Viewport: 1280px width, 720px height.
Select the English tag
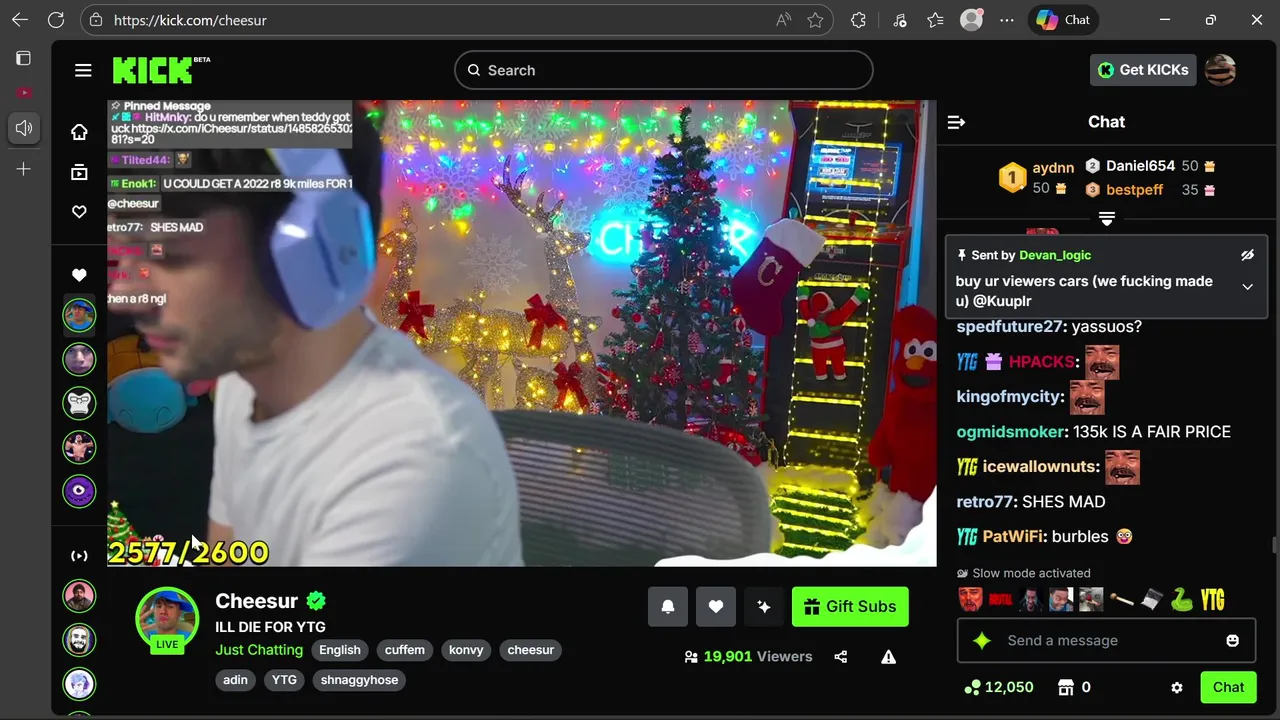tap(340, 650)
